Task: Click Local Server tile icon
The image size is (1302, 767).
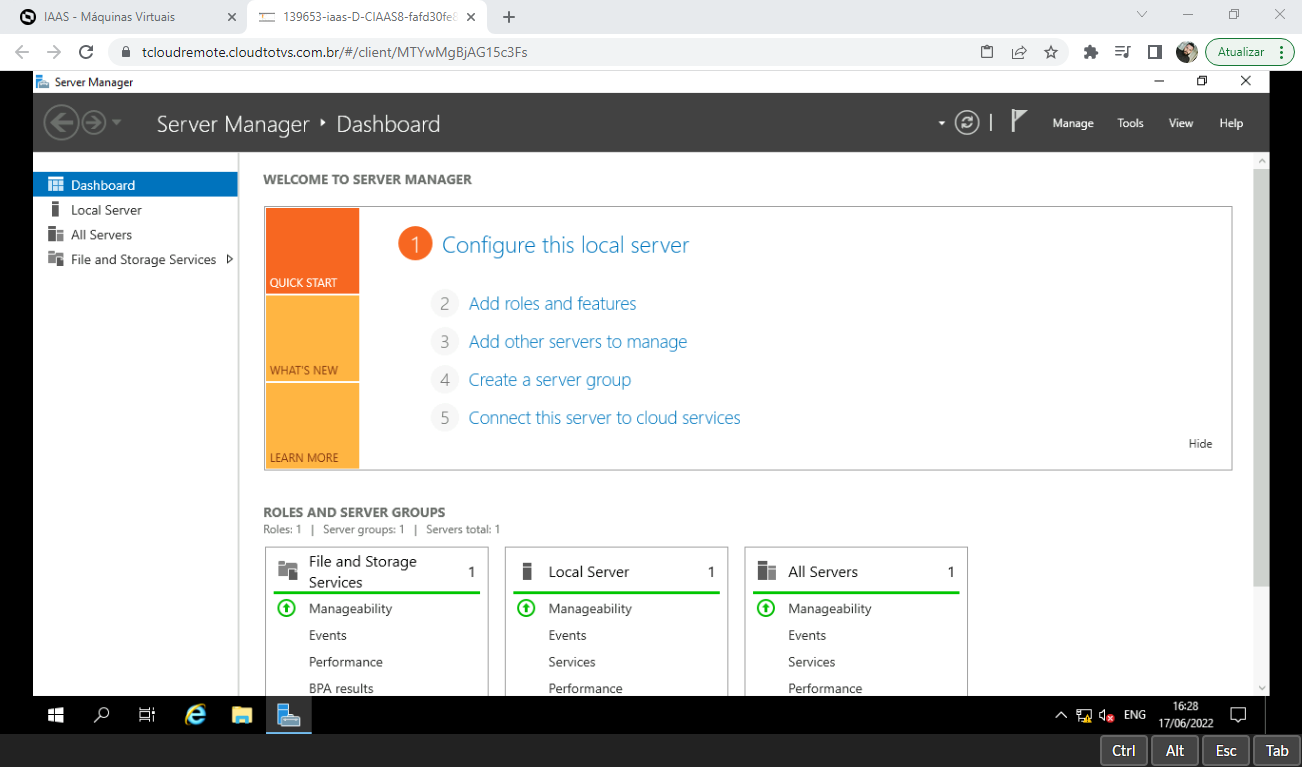Action: coord(527,572)
